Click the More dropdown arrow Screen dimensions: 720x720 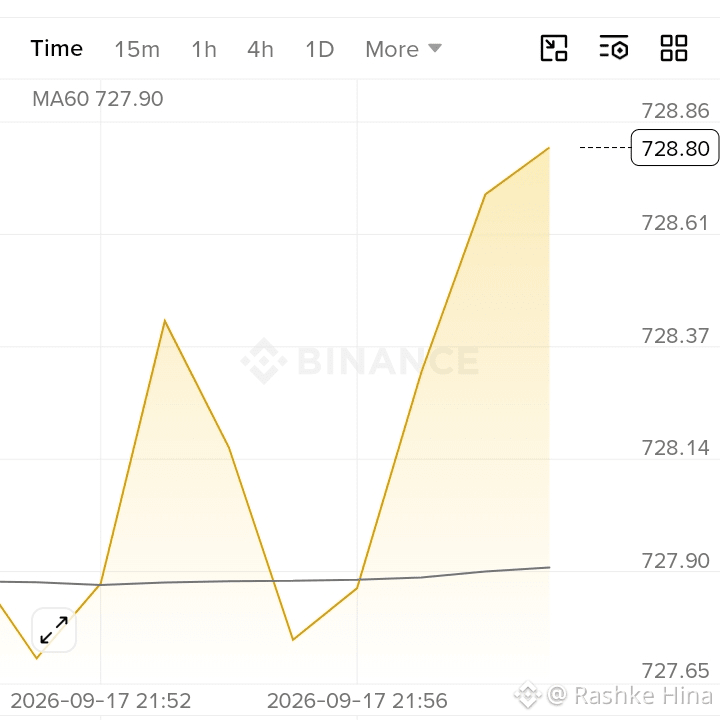click(x=434, y=48)
